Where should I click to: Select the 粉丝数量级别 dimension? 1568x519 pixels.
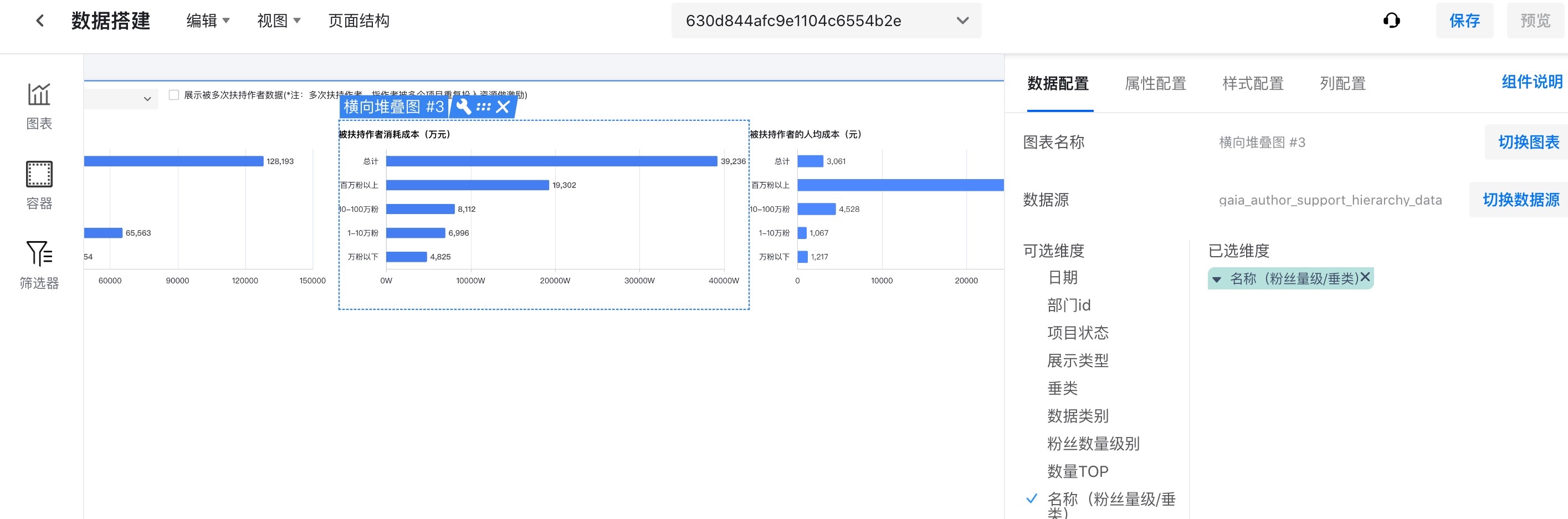click(x=1093, y=444)
